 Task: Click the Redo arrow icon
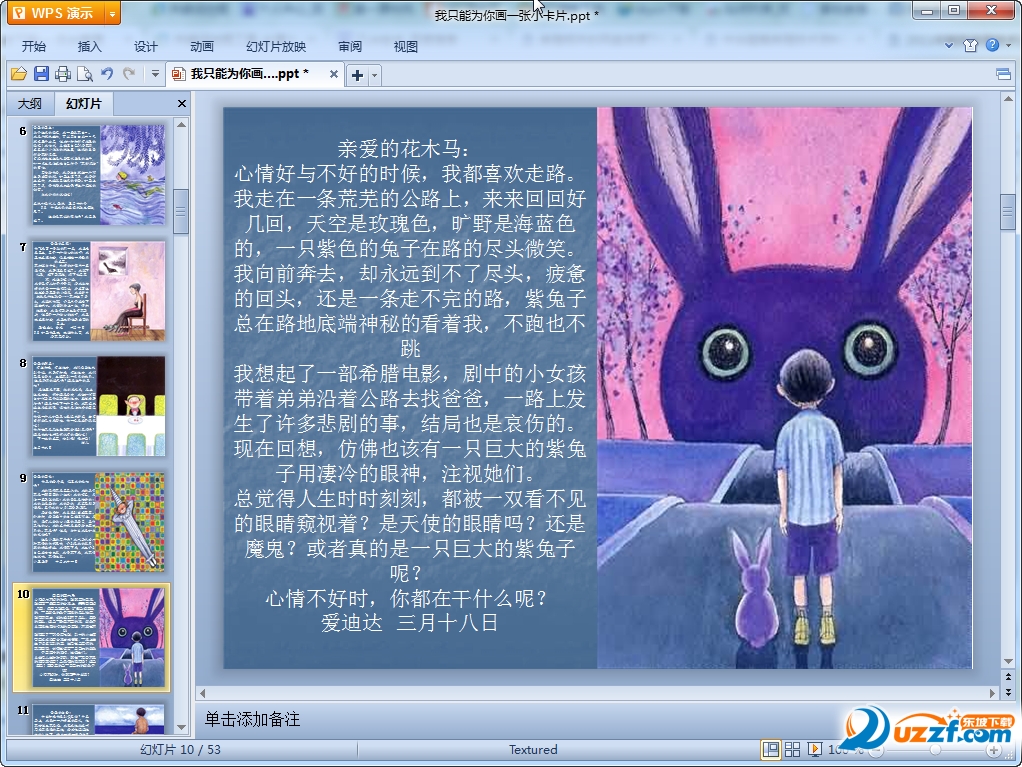tap(129, 74)
